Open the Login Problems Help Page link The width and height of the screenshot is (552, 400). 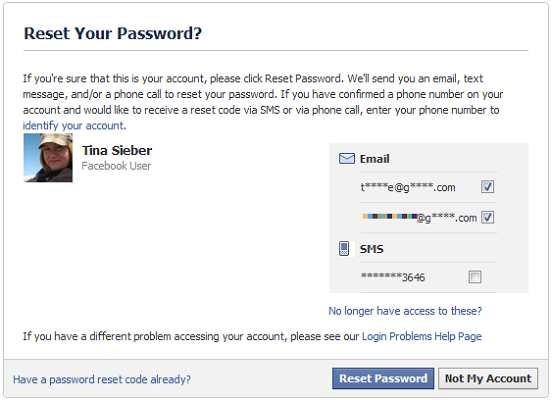[x=422, y=336]
